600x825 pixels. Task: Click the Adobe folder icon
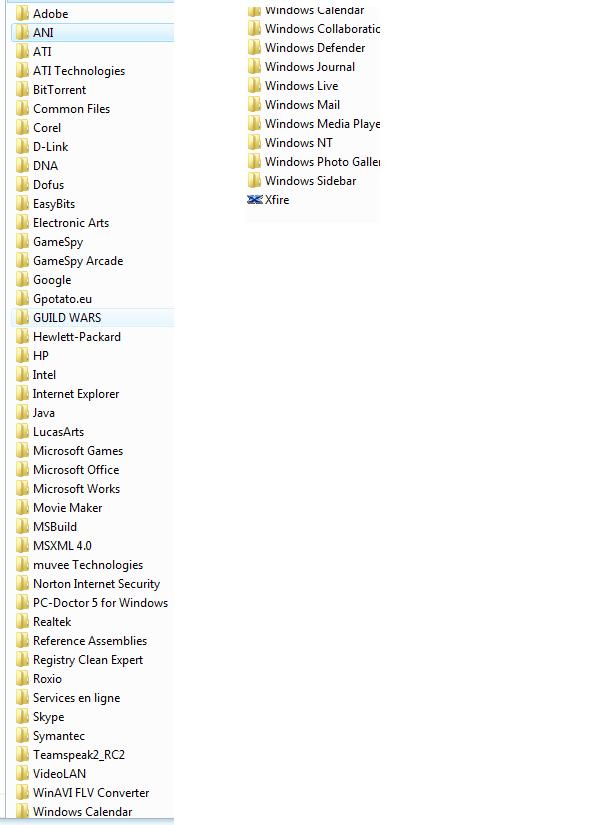pos(22,14)
